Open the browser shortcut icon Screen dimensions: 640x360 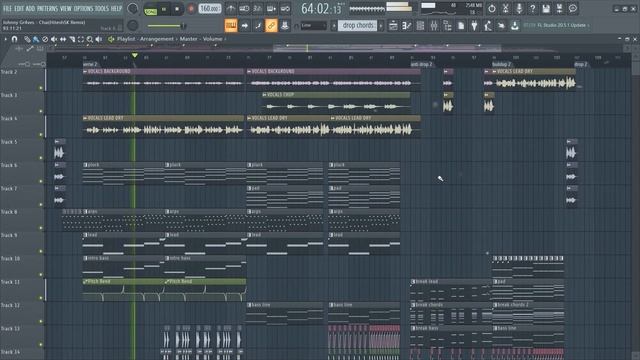(x=447, y=26)
